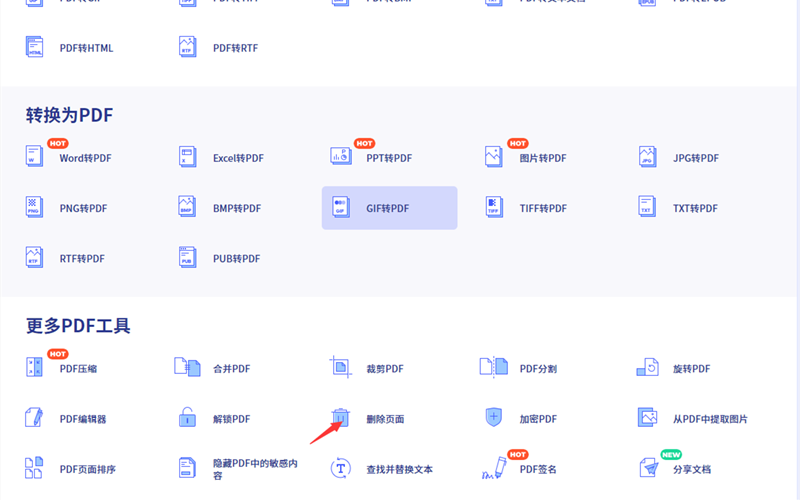Click the Word转PDF icon
The image size is (800, 500).
point(35,157)
